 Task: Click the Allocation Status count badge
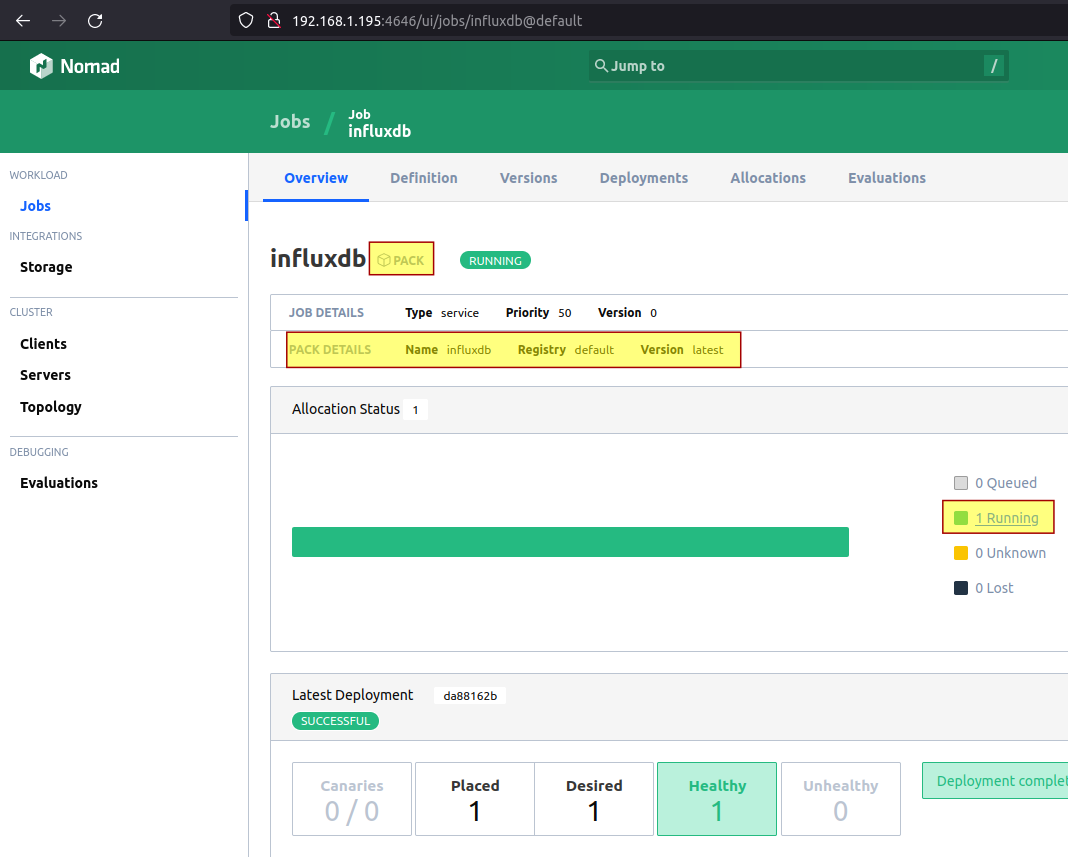click(x=415, y=409)
